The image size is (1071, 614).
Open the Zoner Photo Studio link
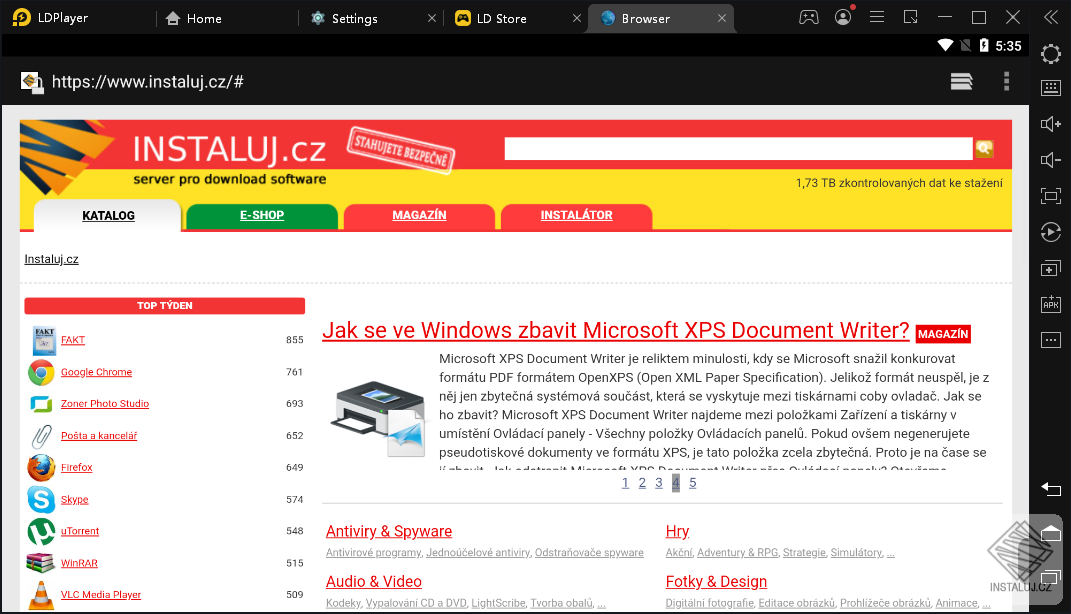pyautogui.click(x=105, y=404)
